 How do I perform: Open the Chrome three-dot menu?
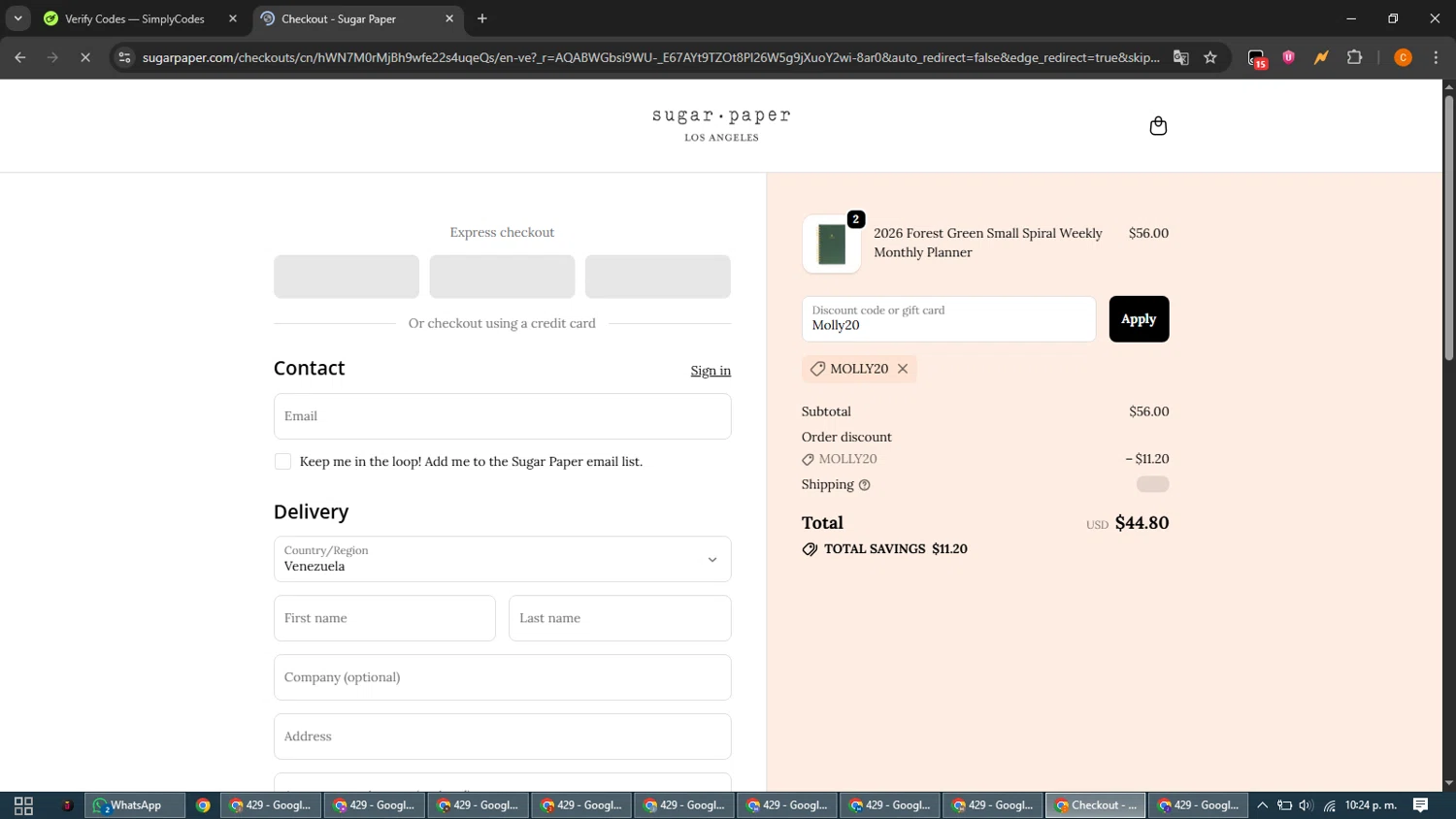tap(1437, 58)
